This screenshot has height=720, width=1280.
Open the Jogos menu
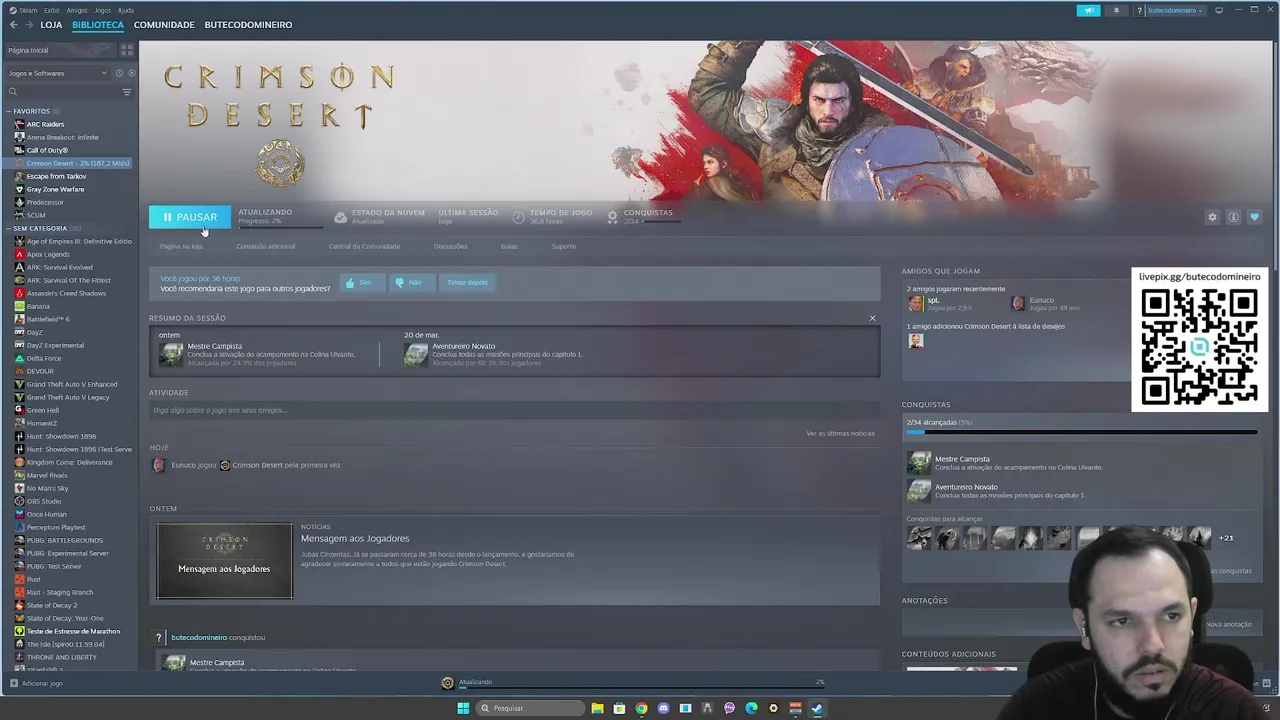[102, 10]
